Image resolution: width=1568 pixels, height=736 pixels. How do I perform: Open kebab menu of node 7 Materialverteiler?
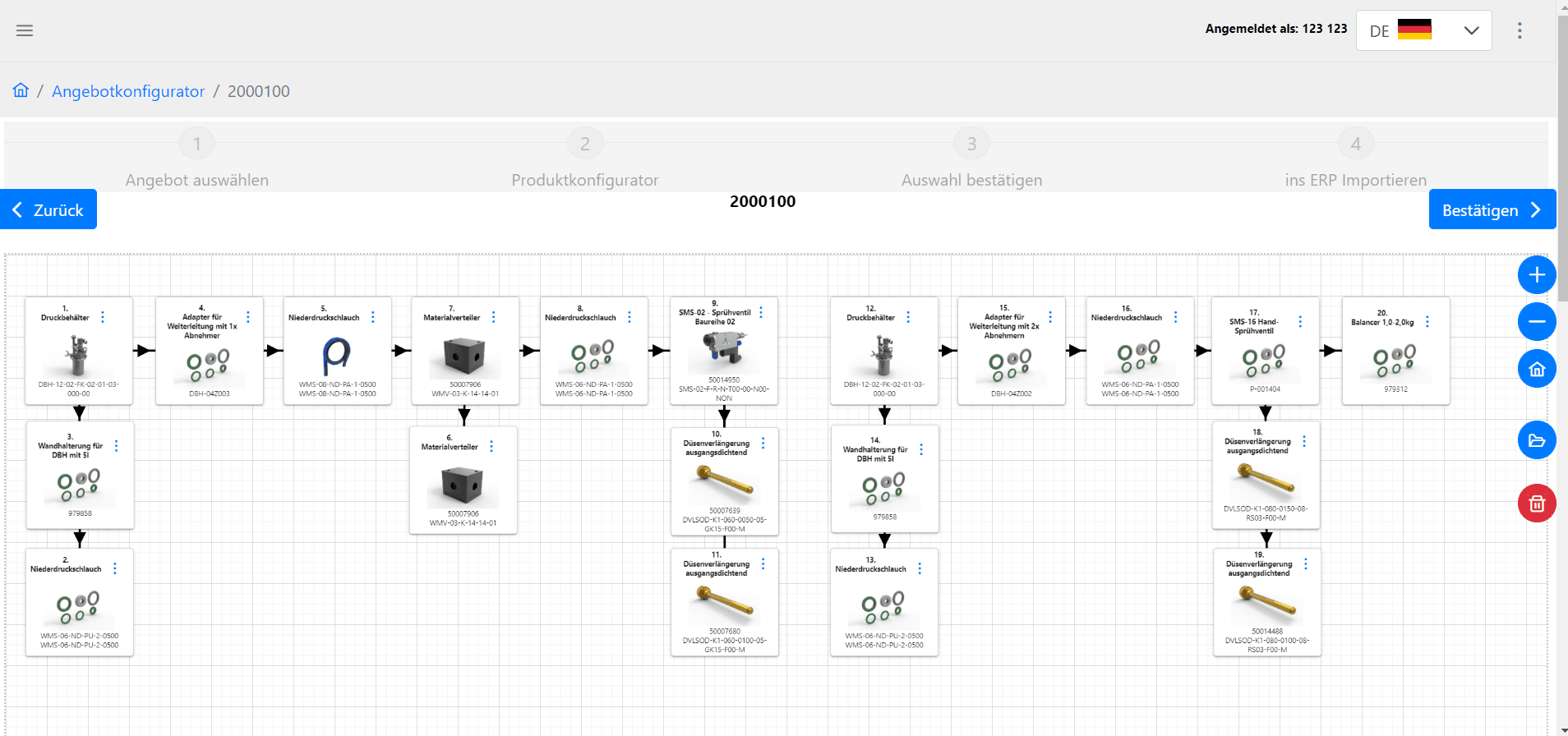pos(493,317)
